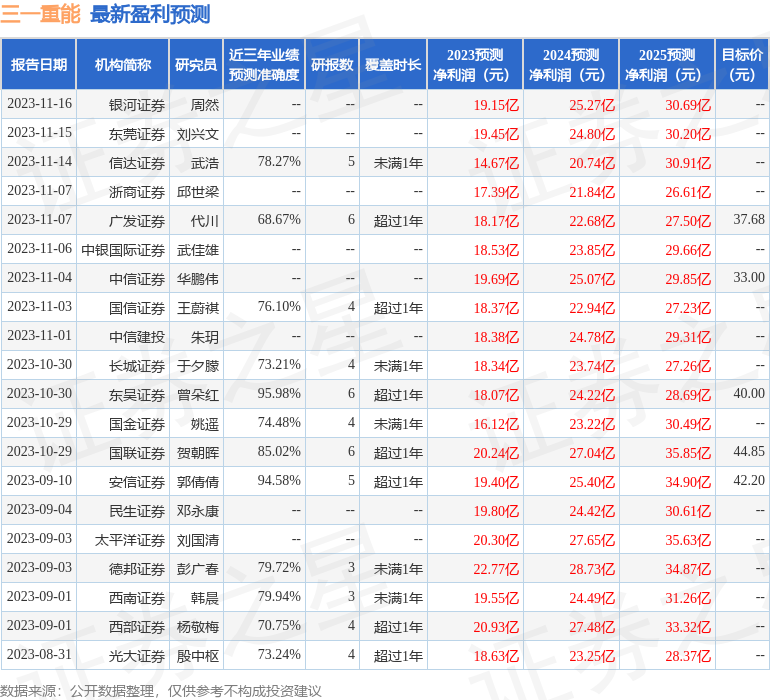Click the 42.20 target price
Image resolution: width=770 pixels, height=700 pixels.
(x=749, y=480)
